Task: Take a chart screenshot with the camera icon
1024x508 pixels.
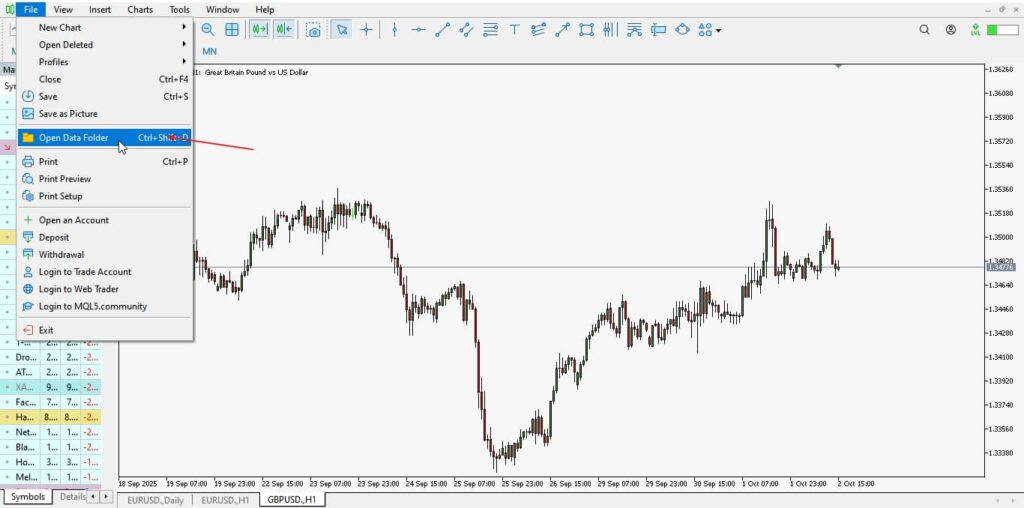Action: click(314, 30)
